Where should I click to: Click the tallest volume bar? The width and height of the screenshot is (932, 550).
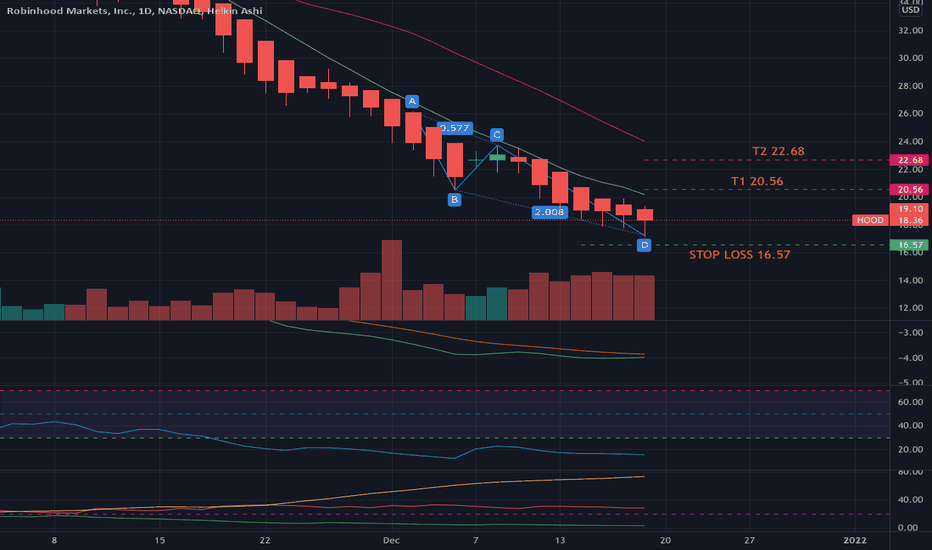tap(391, 280)
